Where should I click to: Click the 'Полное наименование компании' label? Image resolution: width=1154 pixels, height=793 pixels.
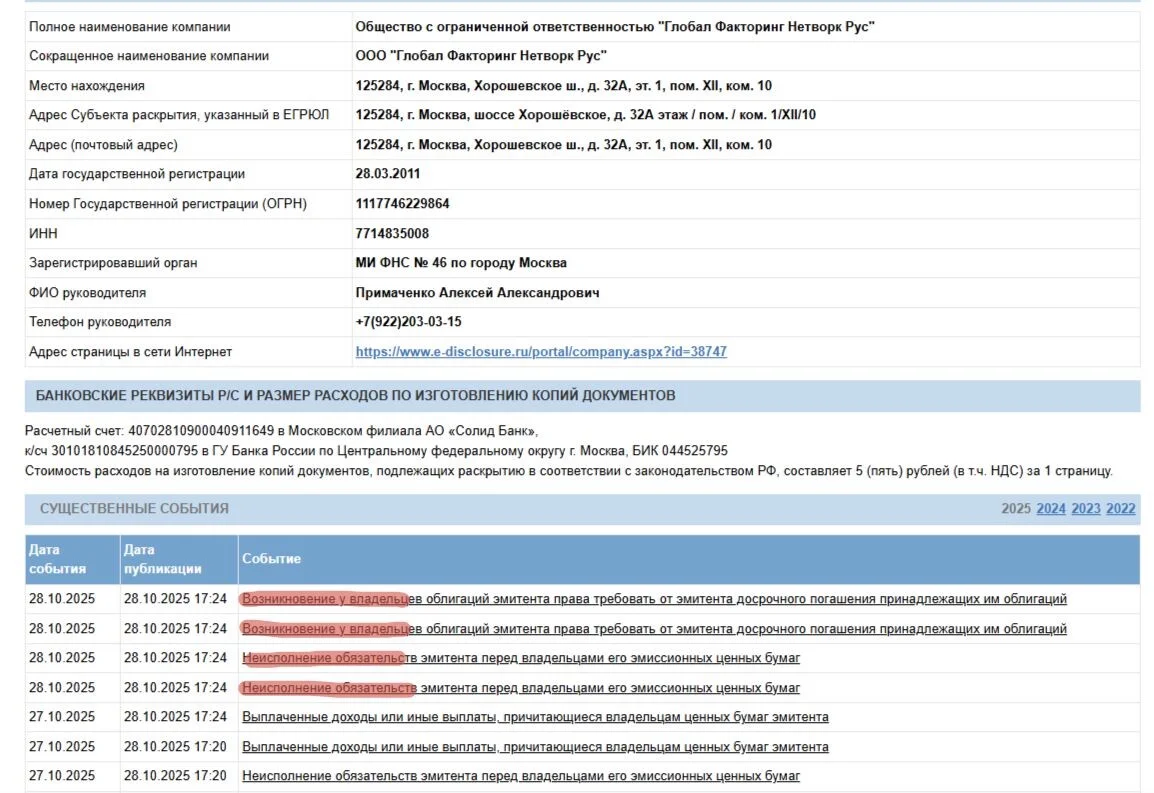point(130,27)
